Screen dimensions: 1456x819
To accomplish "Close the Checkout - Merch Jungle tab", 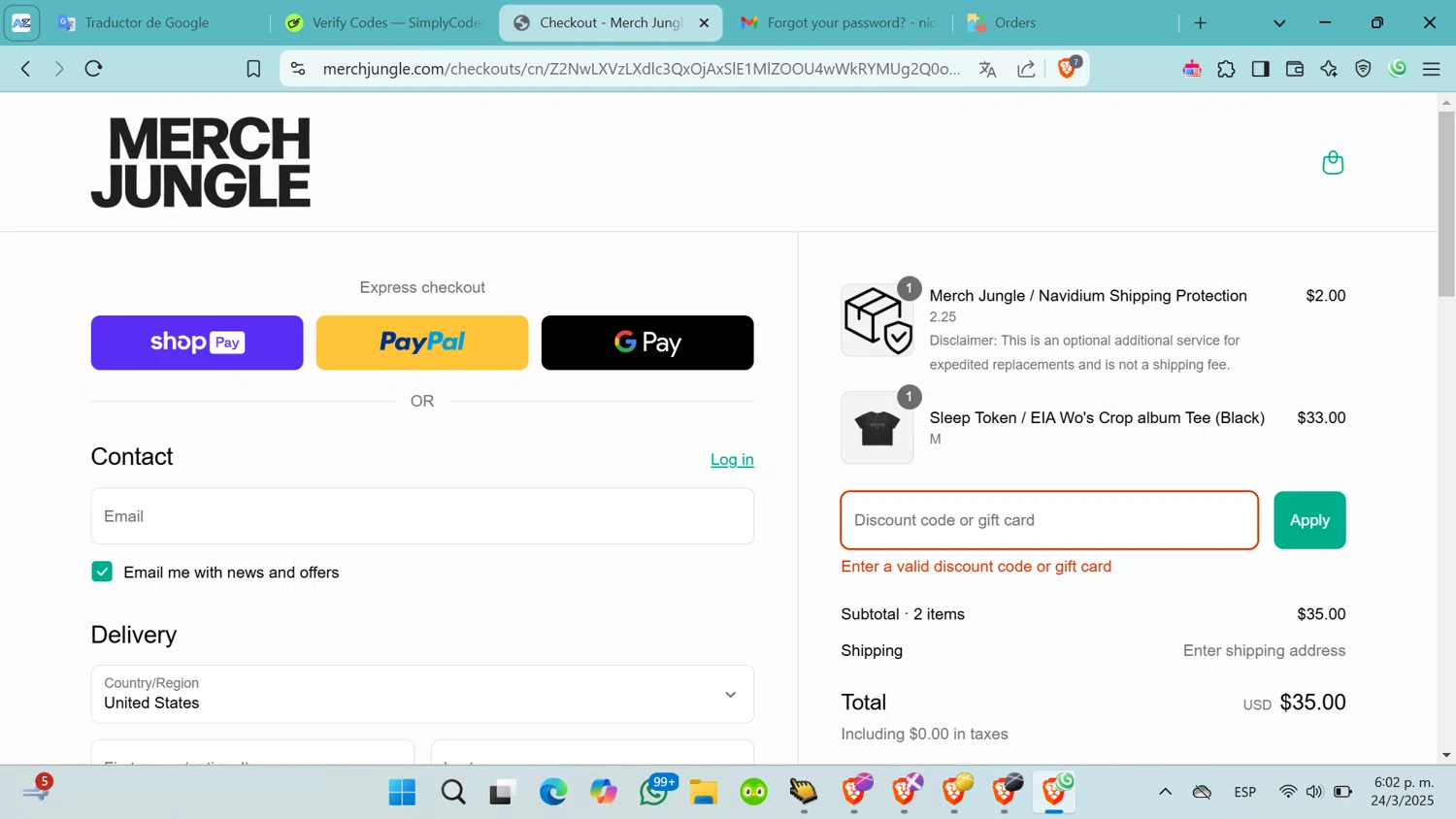I will [705, 22].
